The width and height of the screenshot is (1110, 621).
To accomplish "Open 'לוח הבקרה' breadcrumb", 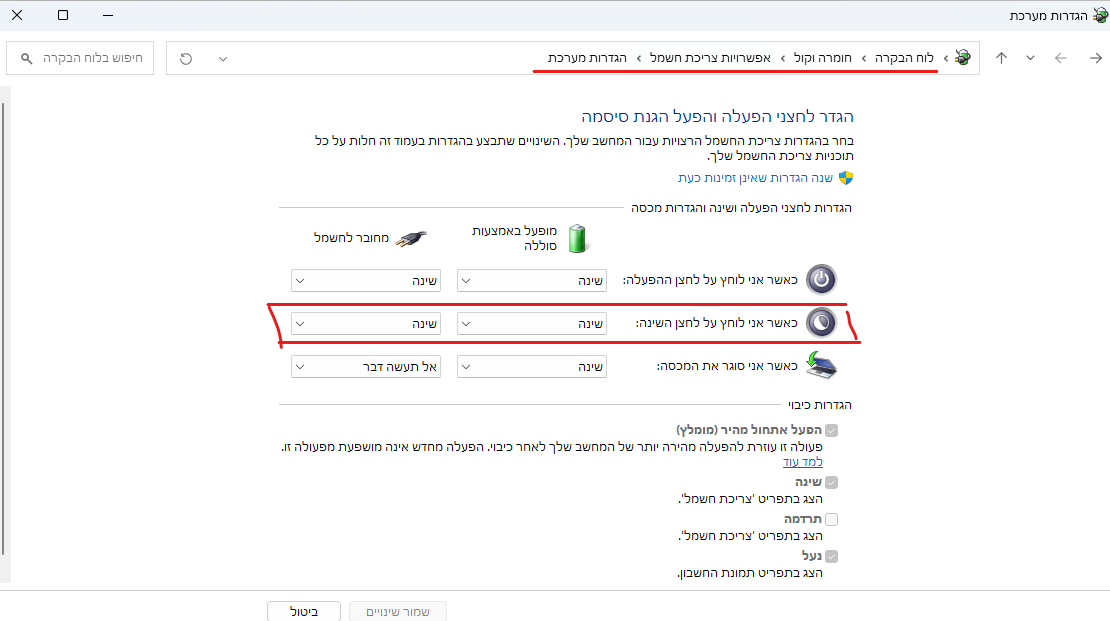I will tap(904, 58).
